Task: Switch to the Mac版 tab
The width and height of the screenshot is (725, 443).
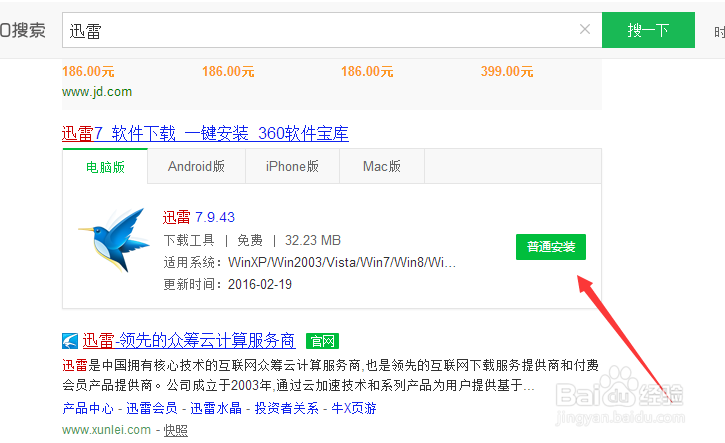Action: 382,166
